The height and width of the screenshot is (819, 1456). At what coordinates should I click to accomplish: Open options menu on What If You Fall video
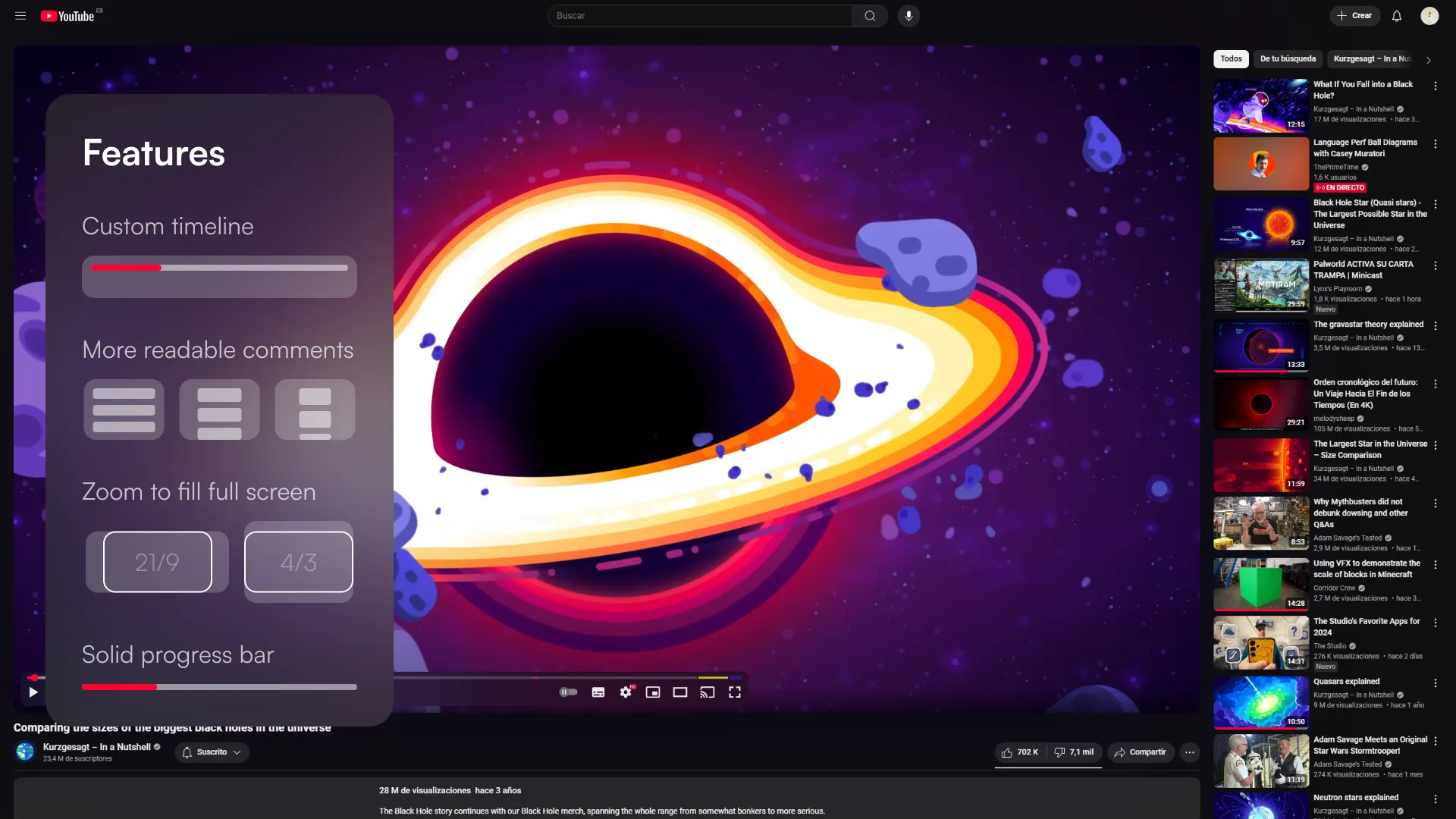[1436, 86]
